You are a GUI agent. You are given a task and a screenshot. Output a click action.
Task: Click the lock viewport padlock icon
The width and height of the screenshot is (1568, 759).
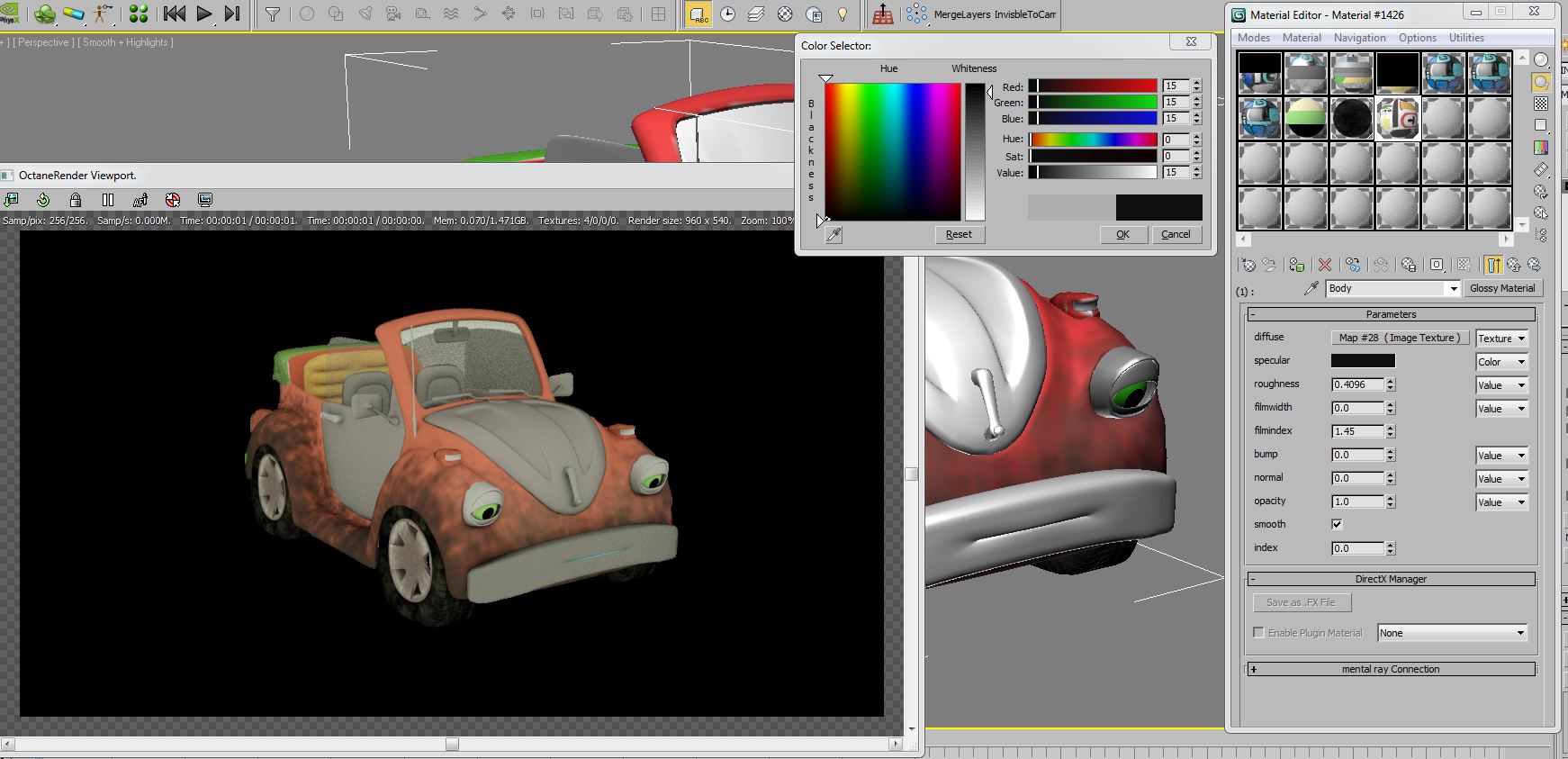pos(76,200)
